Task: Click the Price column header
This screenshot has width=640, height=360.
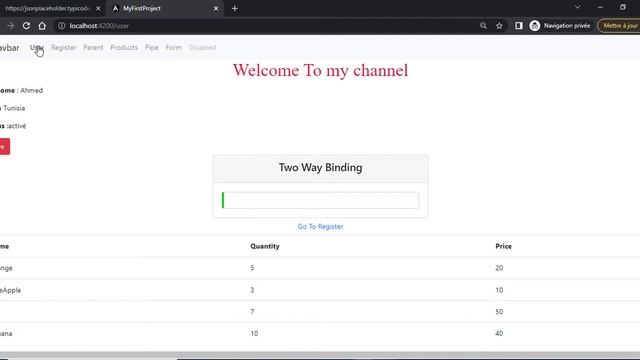Action: pos(503,246)
